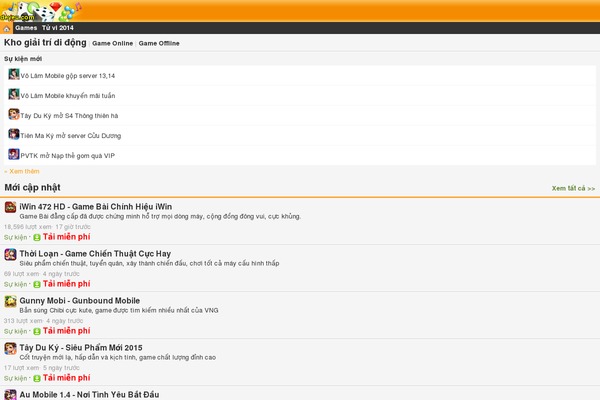The image size is (600, 400).
Task: Open iWin 472 HD - Game Bài Chính Hiệu iWin
Action: click(x=96, y=207)
